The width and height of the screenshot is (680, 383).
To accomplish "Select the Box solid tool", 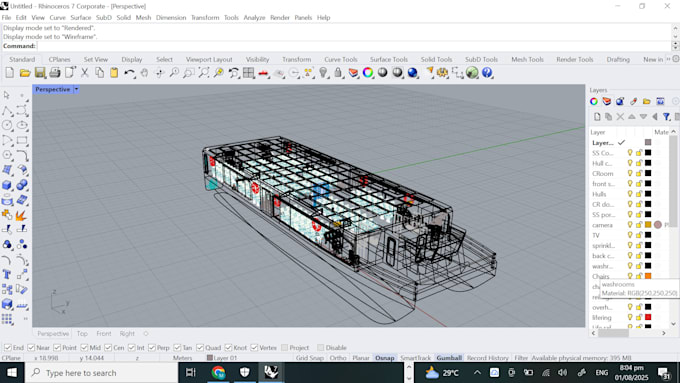I will pyautogui.click(x=7, y=185).
